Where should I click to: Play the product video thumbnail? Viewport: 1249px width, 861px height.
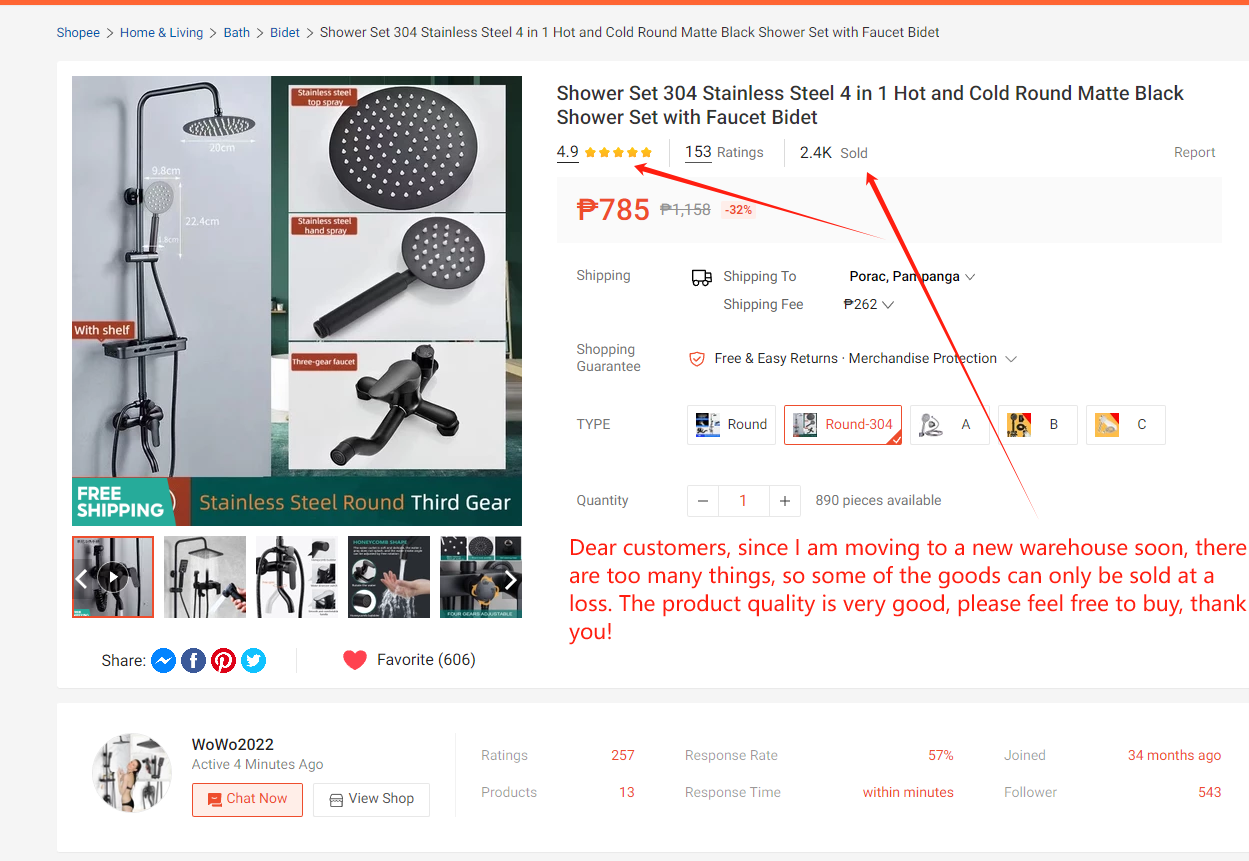pos(113,578)
